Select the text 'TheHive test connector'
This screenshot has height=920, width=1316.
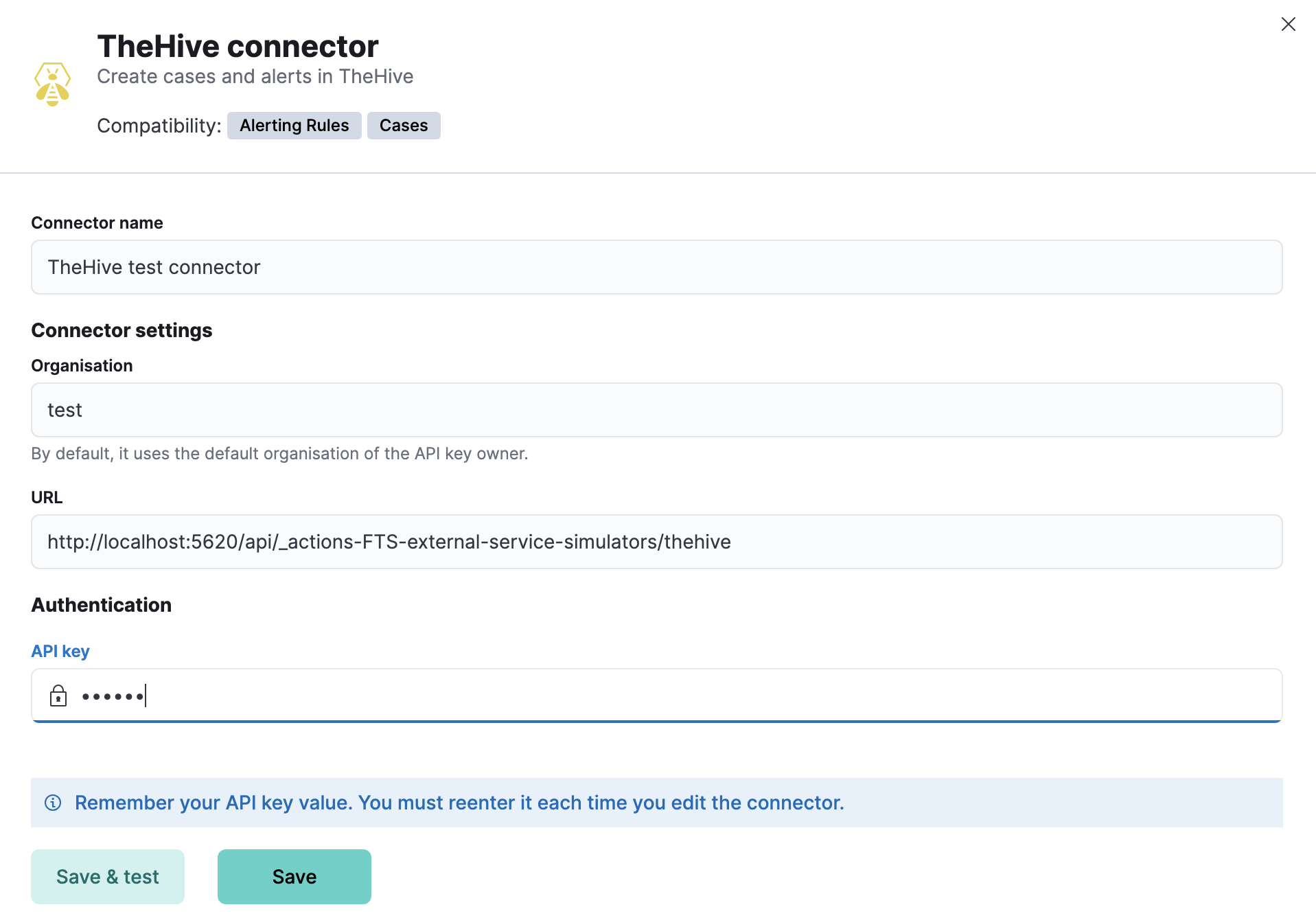click(154, 267)
